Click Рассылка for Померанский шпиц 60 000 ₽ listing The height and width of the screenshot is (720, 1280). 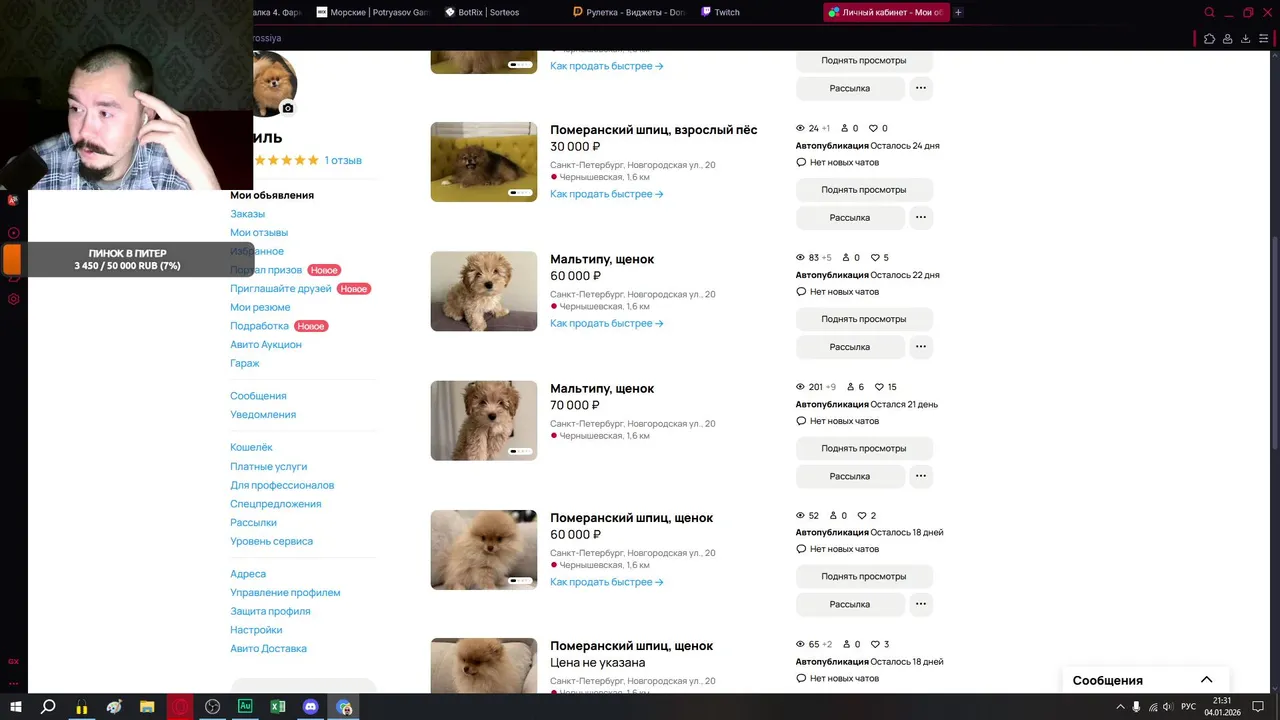(x=850, y=604)
